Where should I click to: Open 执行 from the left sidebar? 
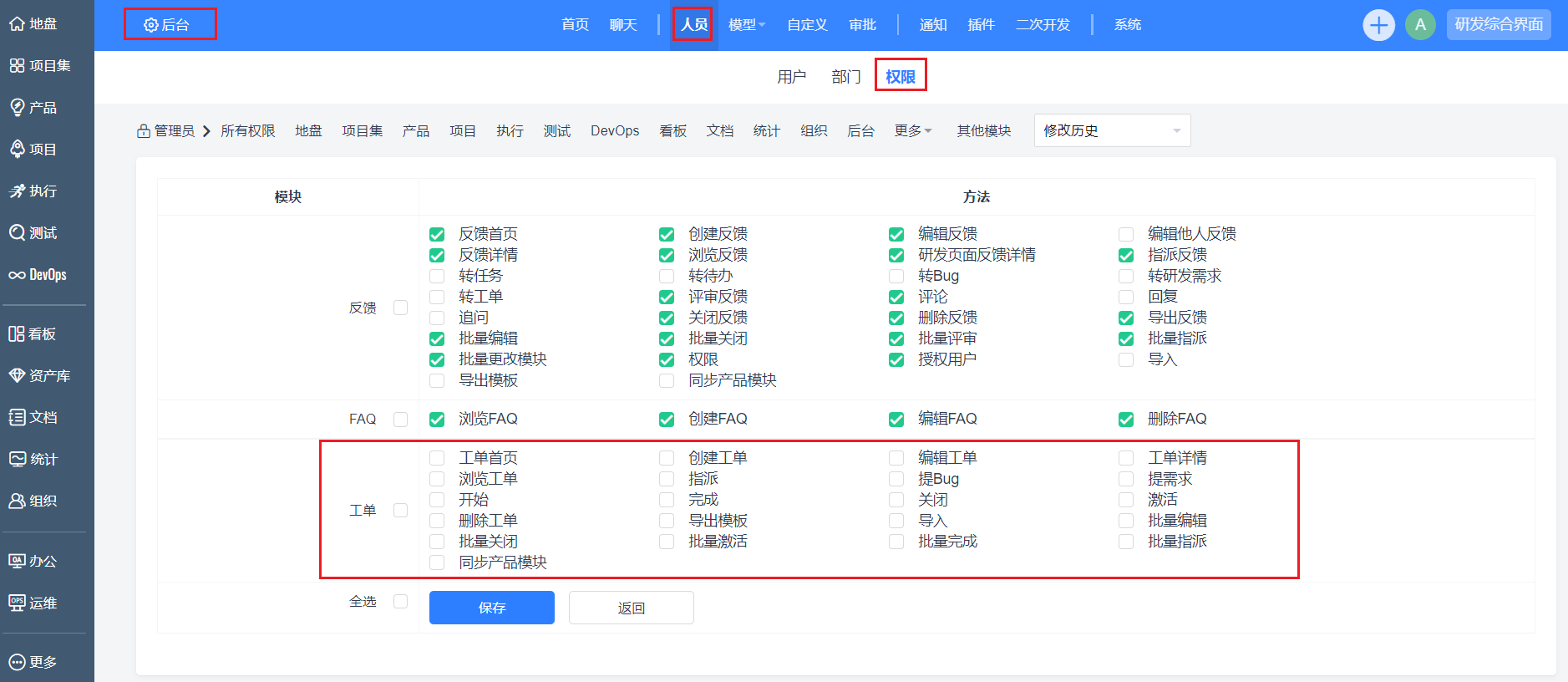point(33,191)
